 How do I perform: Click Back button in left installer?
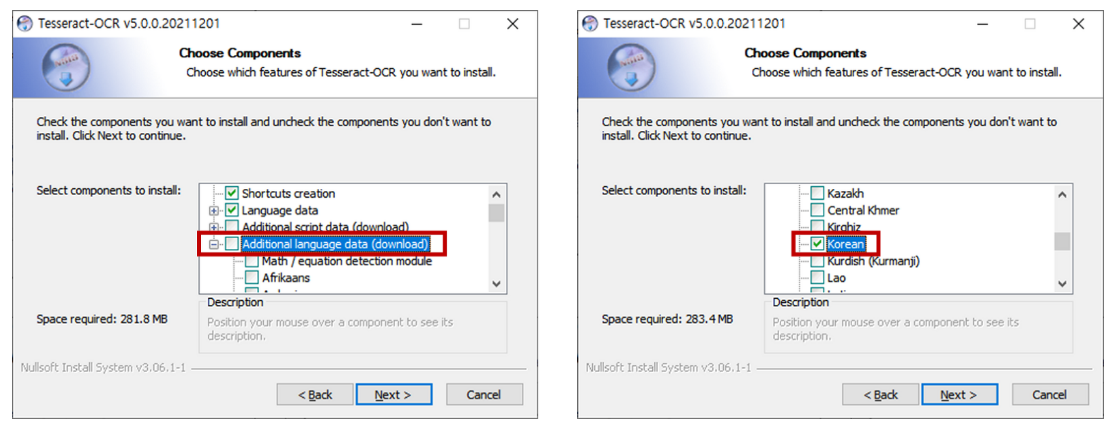[315, 394]
